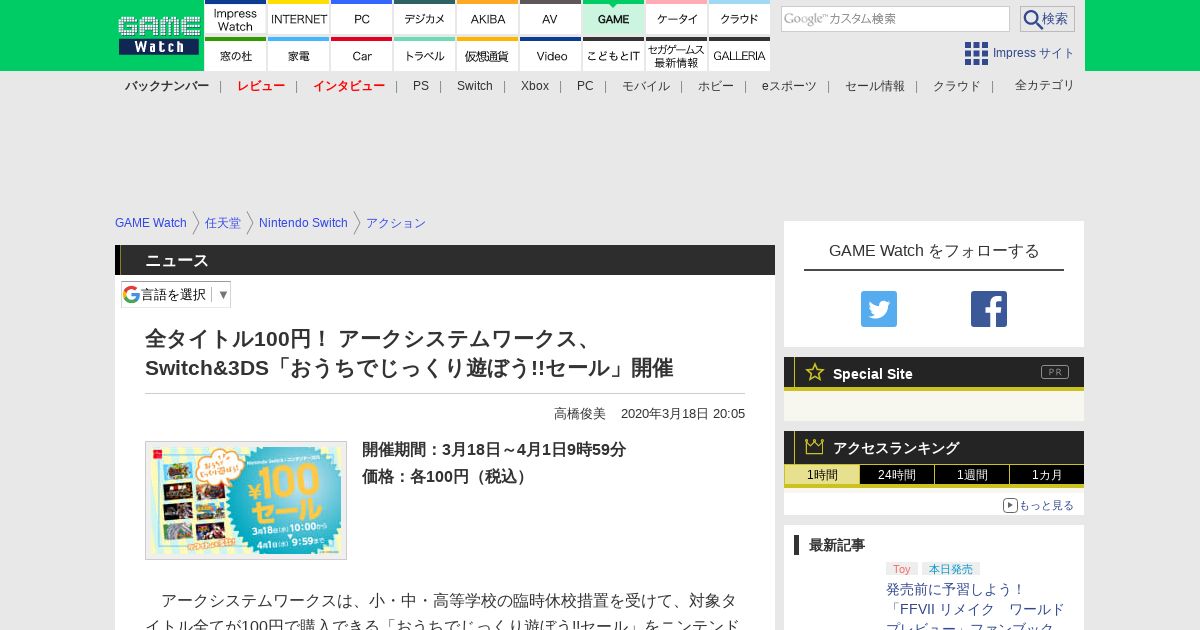Click the Impress site grid icon
The height and width of the screenshot is (630, 1200).
pos(976,53)
